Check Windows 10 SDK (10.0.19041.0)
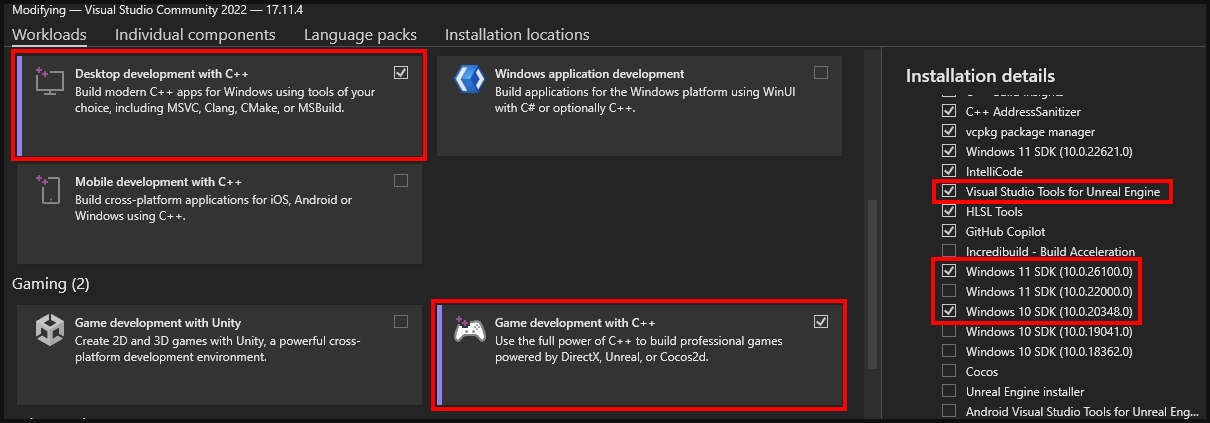The height and width of the screenshot is (423, 1210). tap(949, 332)
